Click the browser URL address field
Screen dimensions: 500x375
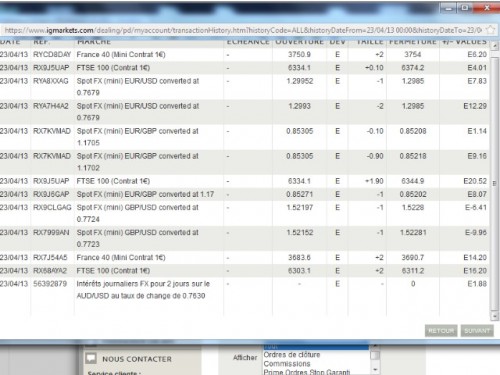coord(243,30)
